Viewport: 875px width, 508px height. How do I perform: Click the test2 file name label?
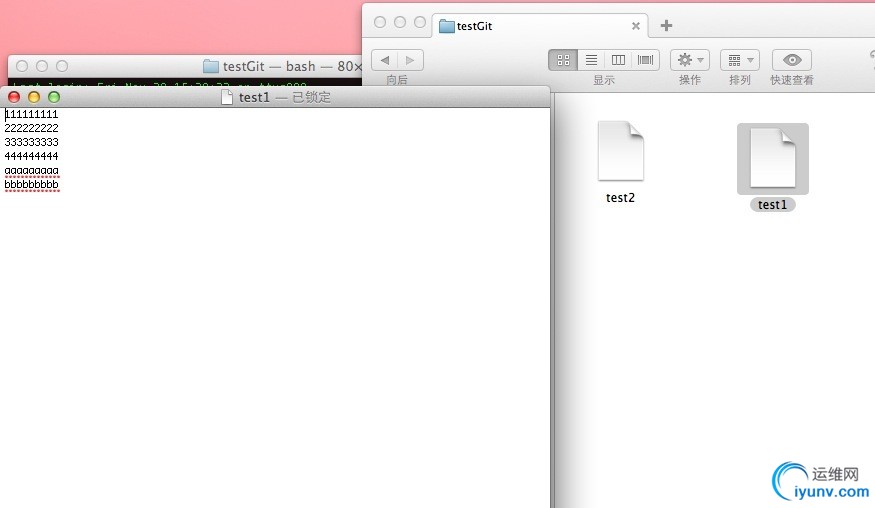point(620,198)
